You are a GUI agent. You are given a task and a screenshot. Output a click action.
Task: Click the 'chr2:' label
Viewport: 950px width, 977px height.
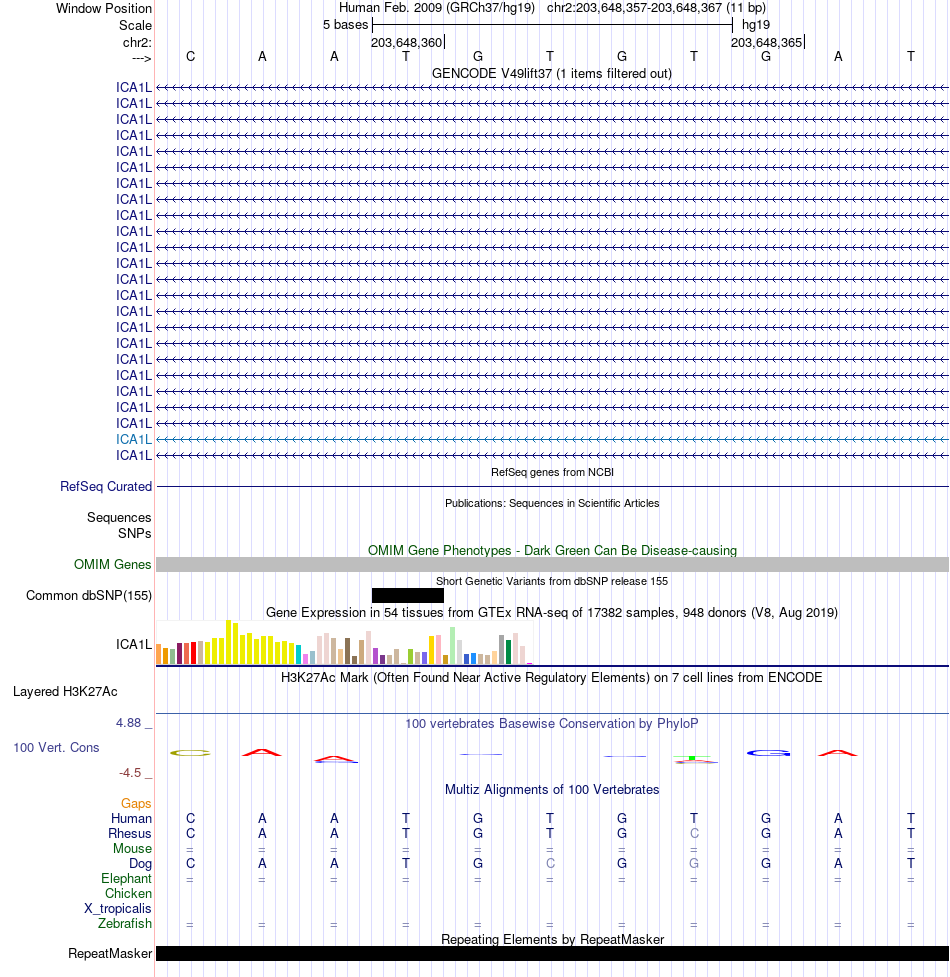tap(137, 42)
